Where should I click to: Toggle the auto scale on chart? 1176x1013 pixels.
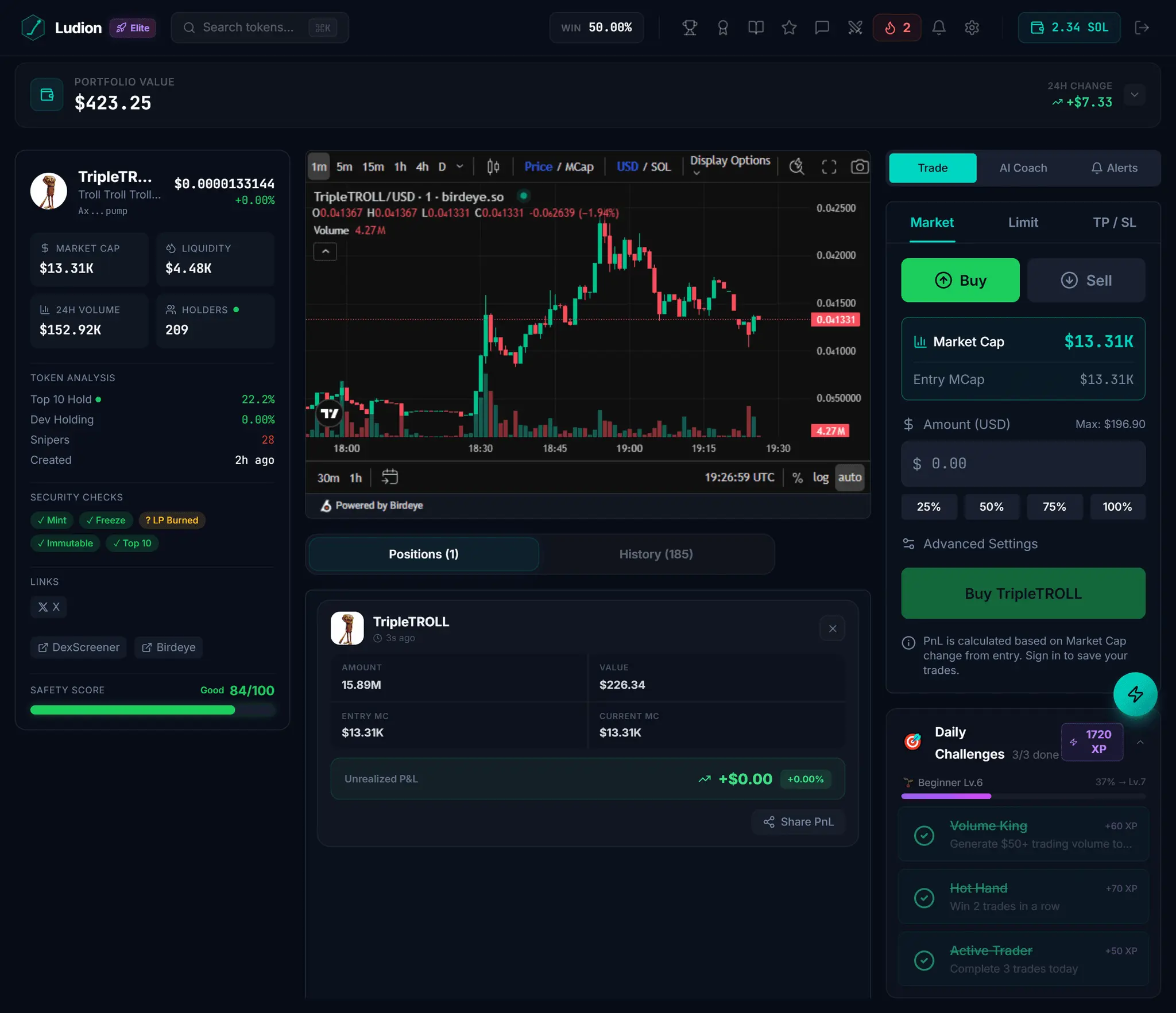850,478
